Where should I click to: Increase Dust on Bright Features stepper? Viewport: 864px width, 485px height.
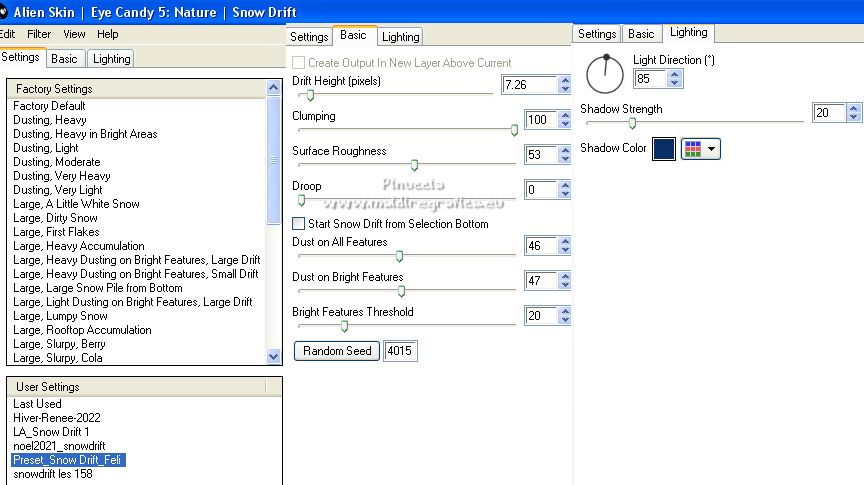pos(565,276)
